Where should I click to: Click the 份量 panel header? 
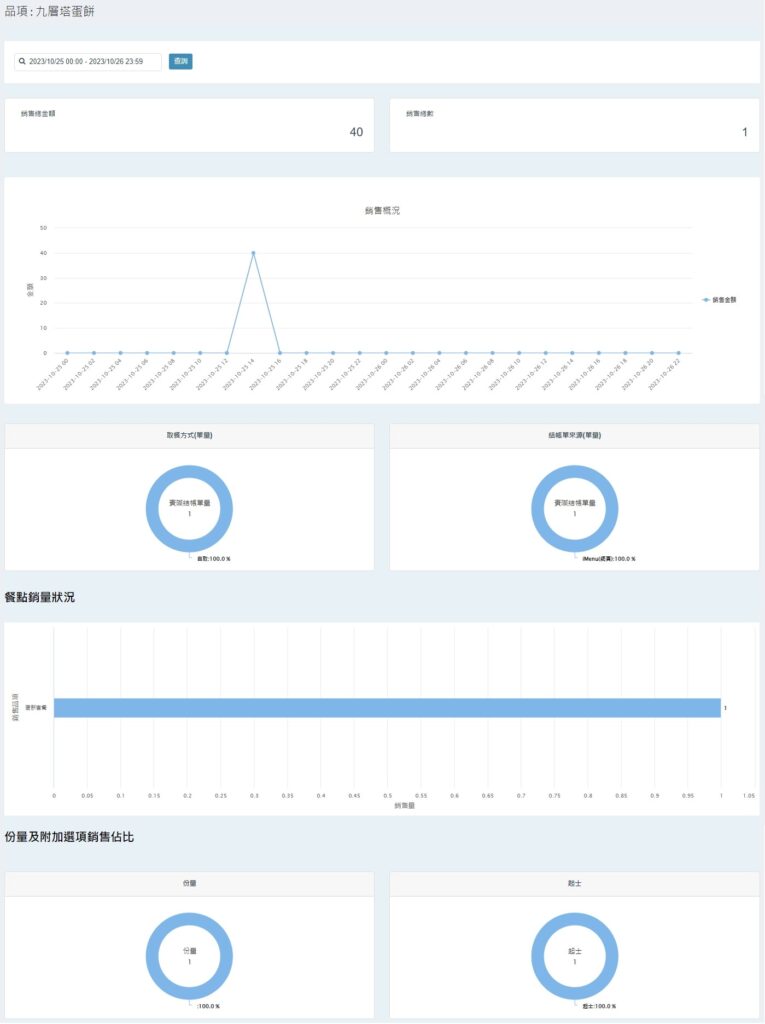click(189, 884)
